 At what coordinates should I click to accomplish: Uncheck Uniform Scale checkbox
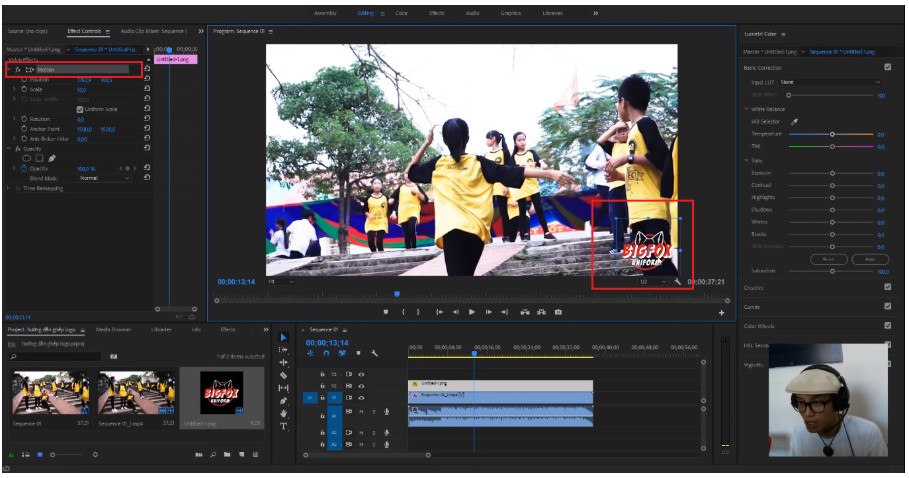click(80, 110)
